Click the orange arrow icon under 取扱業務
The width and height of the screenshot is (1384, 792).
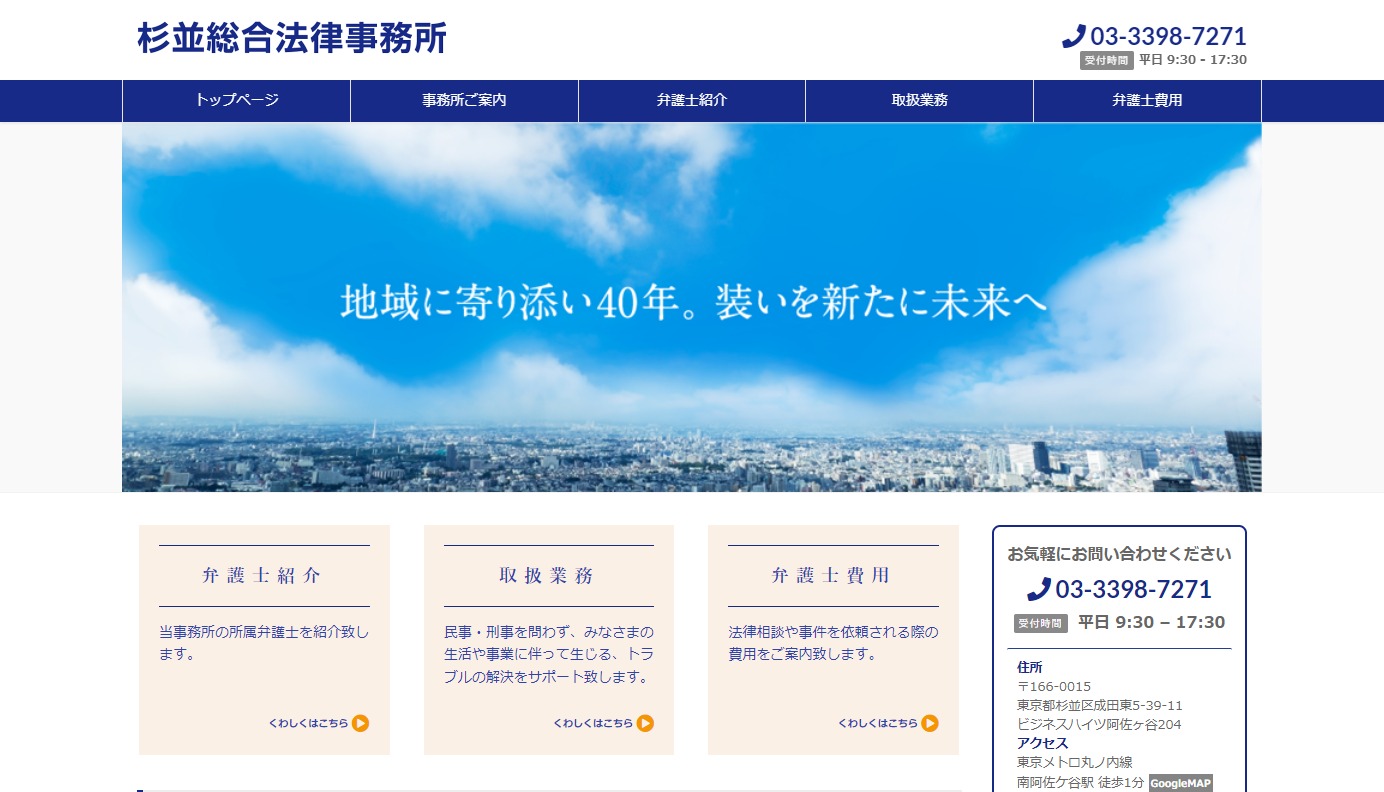645,723
